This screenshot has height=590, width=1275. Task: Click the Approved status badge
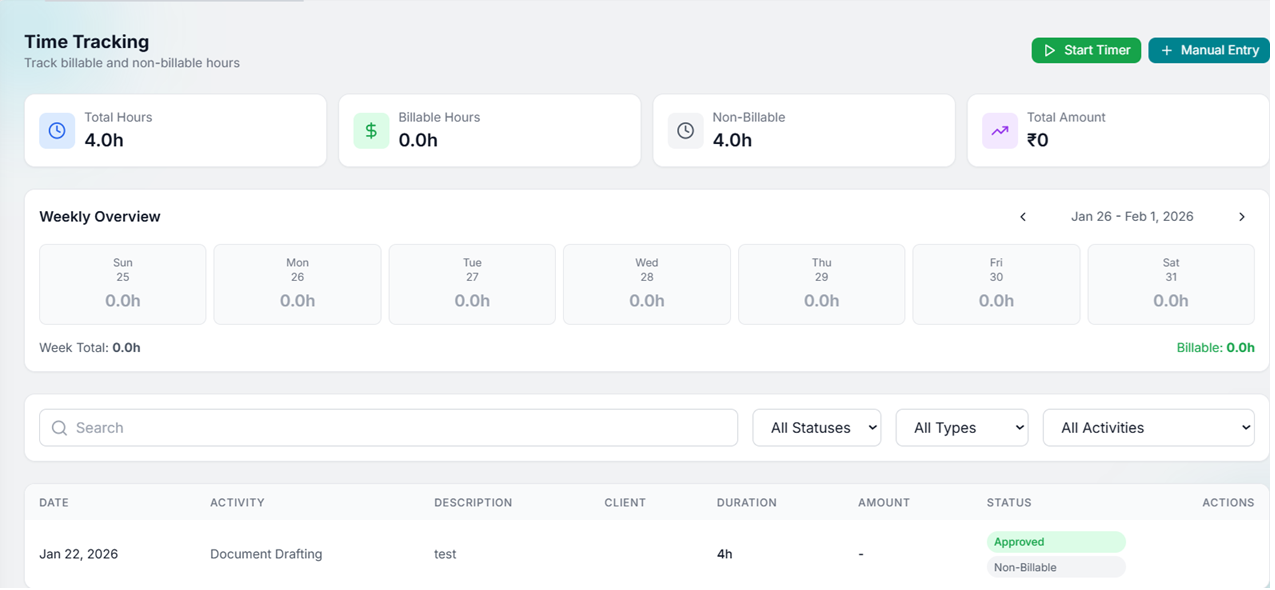pyautogui.click(x=1056, y=542)
